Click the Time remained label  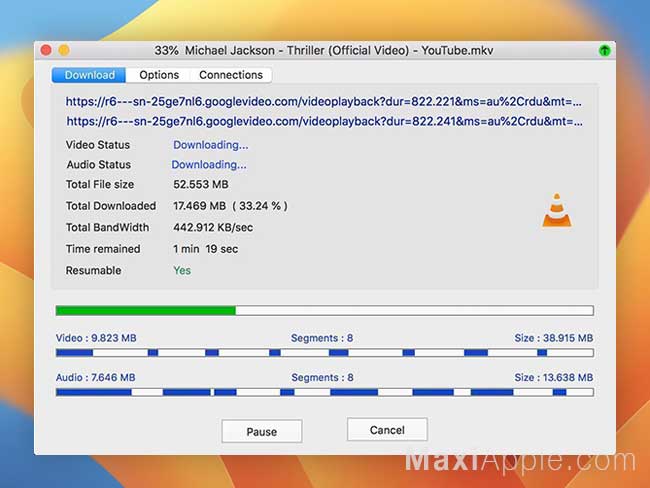coord(103,249)
